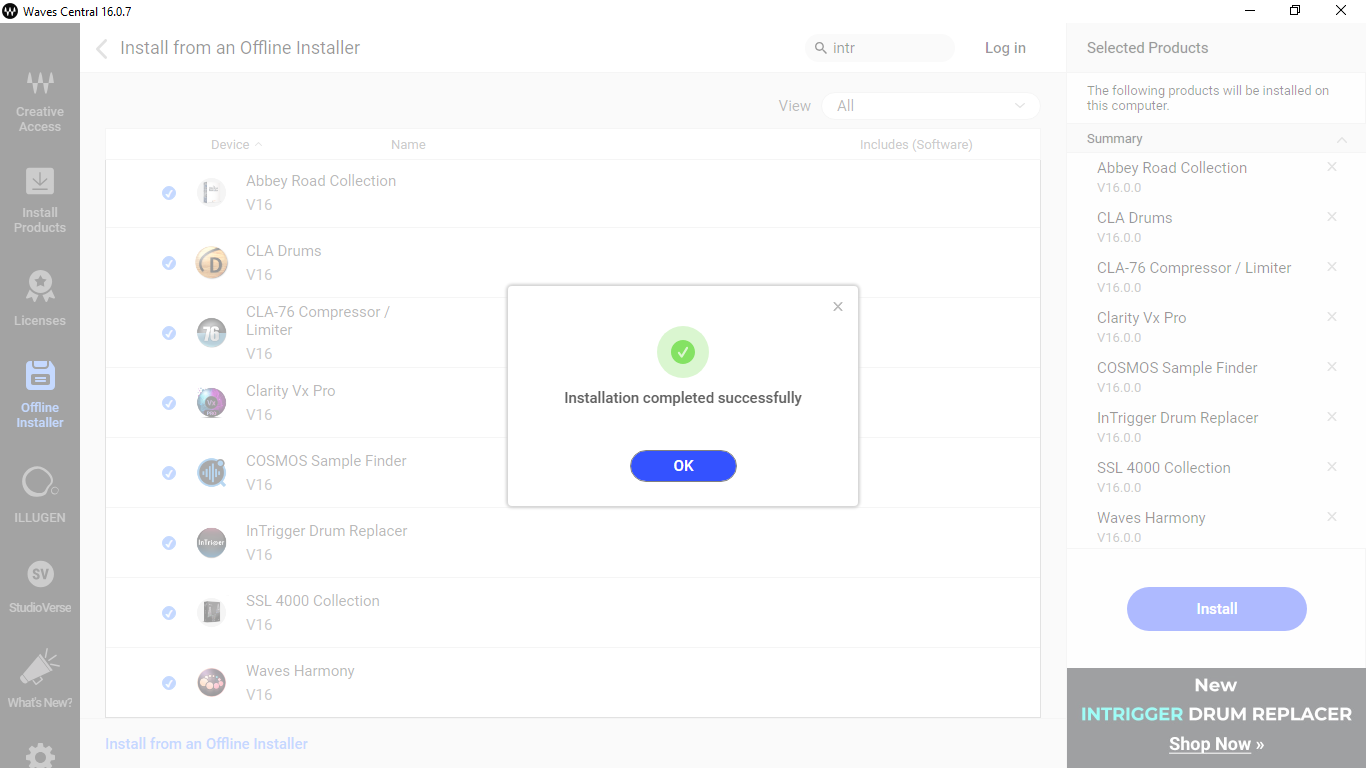
Task: Remove Abbey Road Collection from selected products
Action: click(1332, 167)
